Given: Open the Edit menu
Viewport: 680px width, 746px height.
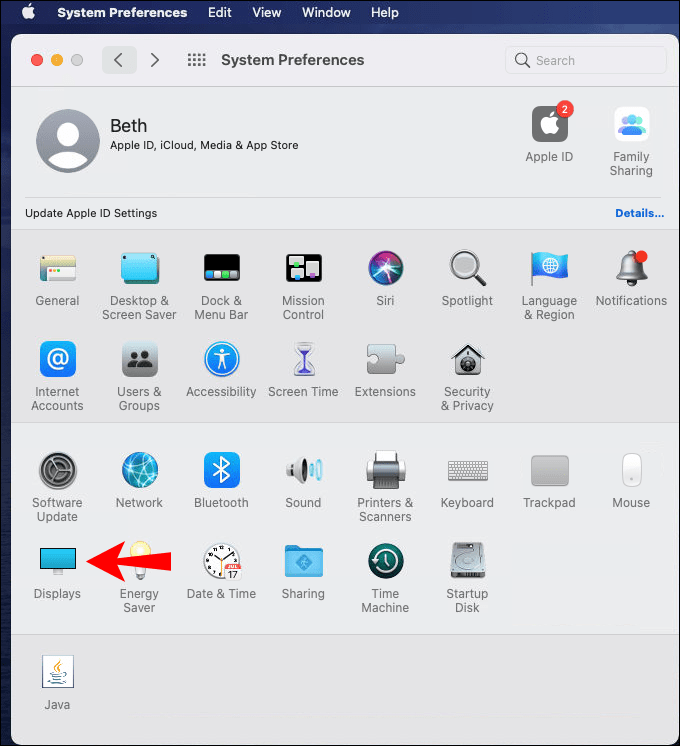Looking at the screenshot, I should [220, 12].
